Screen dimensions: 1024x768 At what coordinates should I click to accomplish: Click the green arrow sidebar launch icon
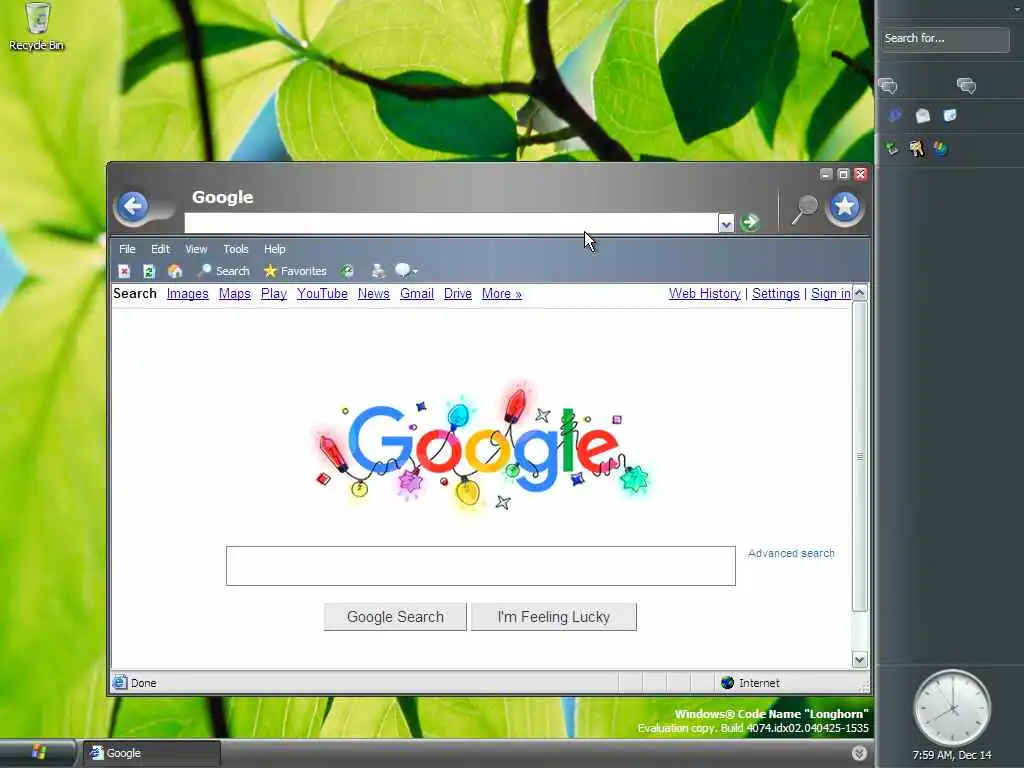point(891,148)
